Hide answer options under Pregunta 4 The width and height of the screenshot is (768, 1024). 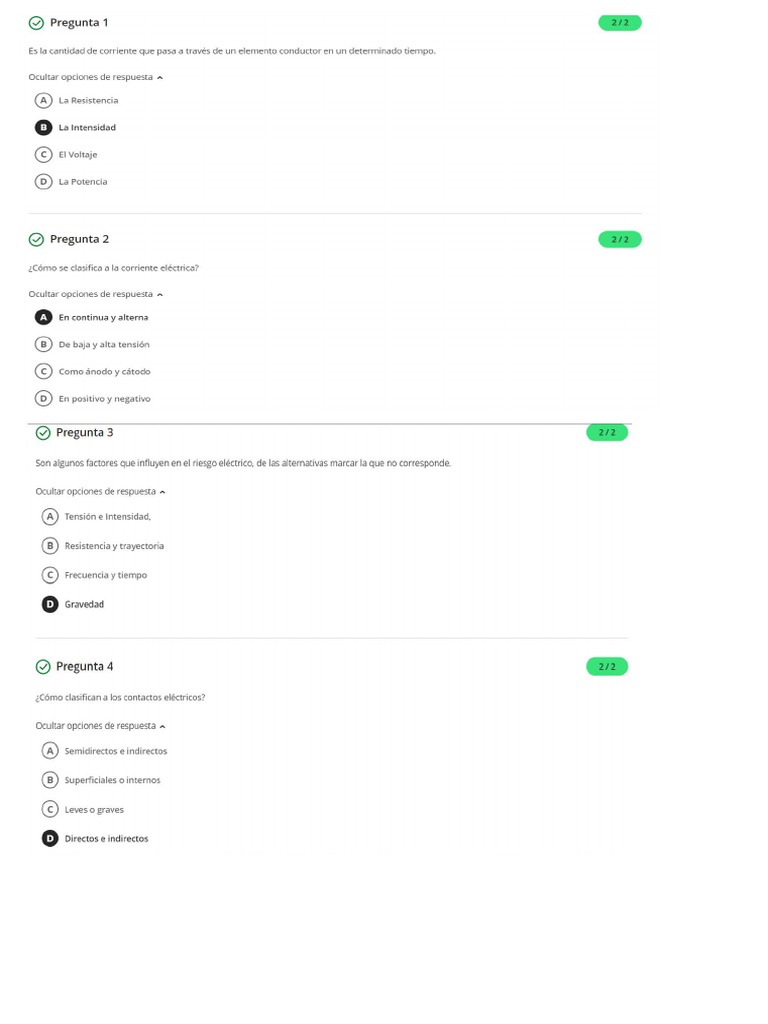[x=100, y=726]
